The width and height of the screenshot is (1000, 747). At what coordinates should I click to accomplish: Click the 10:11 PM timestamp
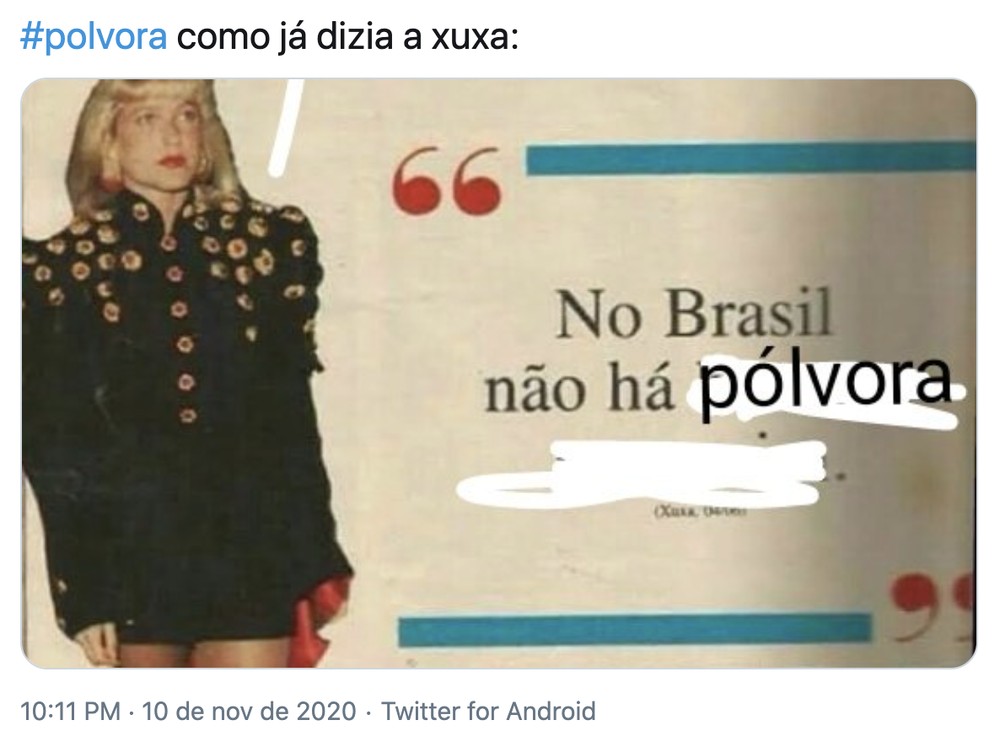click(70, 711)
